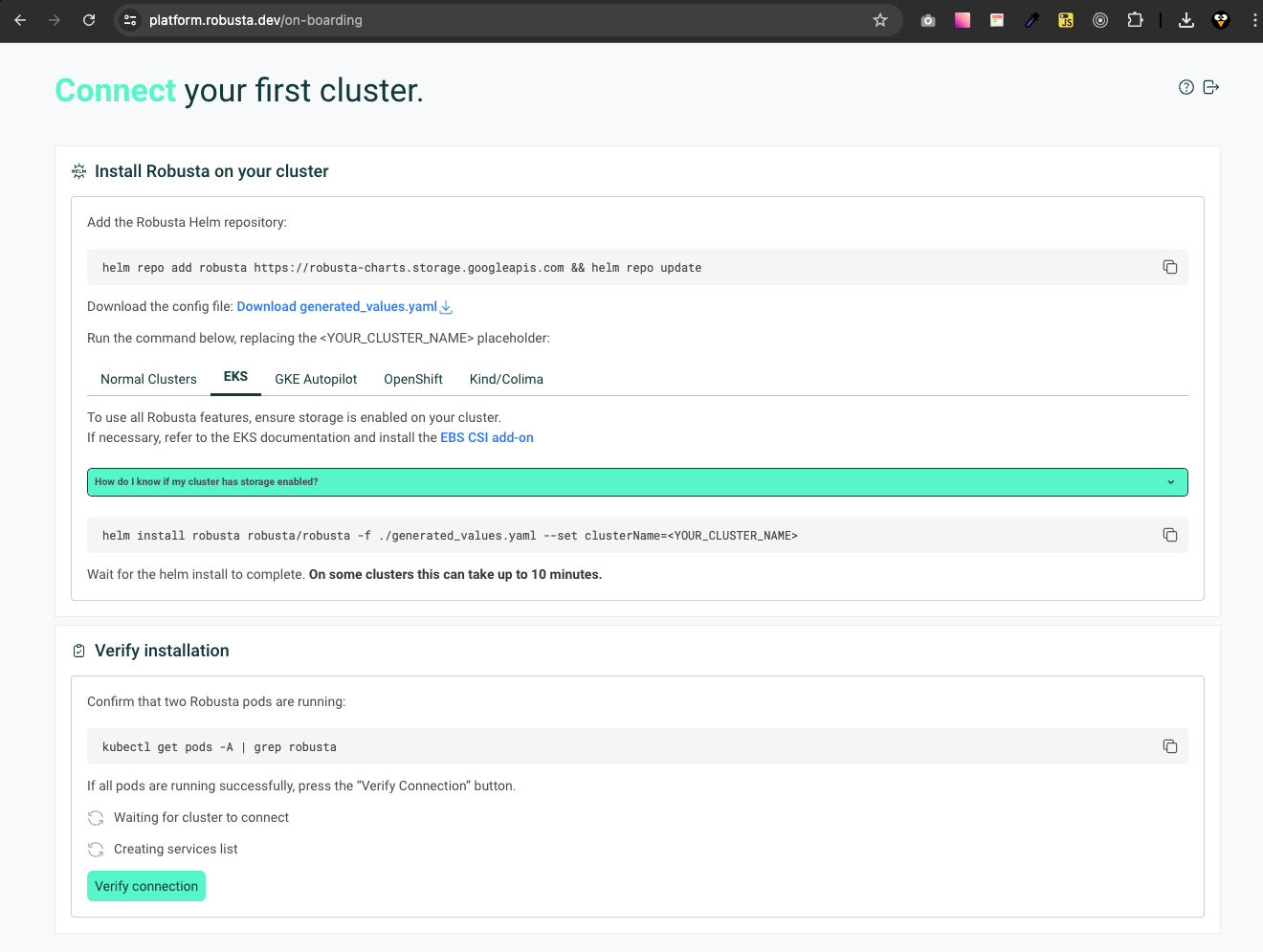Bookmark this page with the star icon
Image resolution: width=1263 pixels, height=952 pixels.
[x=880, y=20]
